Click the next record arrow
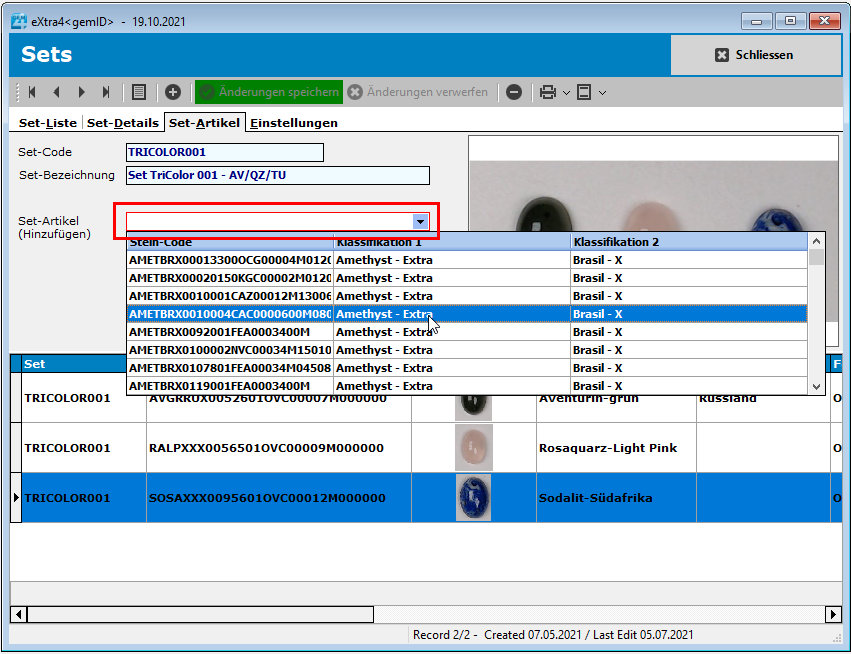The image size is (851, 654). [81, 92]
